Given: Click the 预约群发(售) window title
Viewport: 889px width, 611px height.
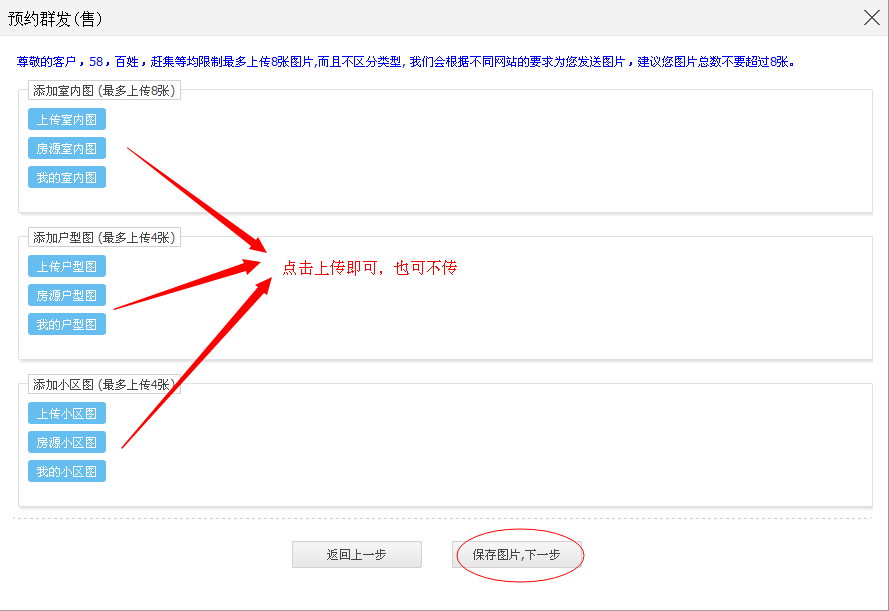Looking at the screenshot, I should point(55,19).
